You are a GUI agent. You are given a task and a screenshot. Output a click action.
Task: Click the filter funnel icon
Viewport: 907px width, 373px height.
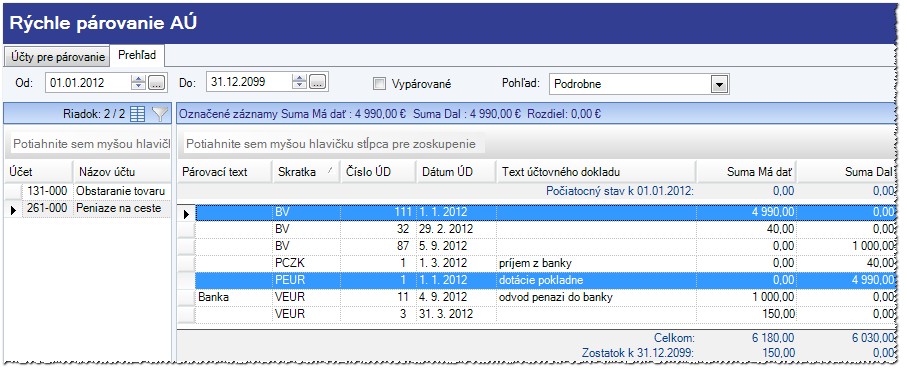pyautogui.click(x=160, y=114)
